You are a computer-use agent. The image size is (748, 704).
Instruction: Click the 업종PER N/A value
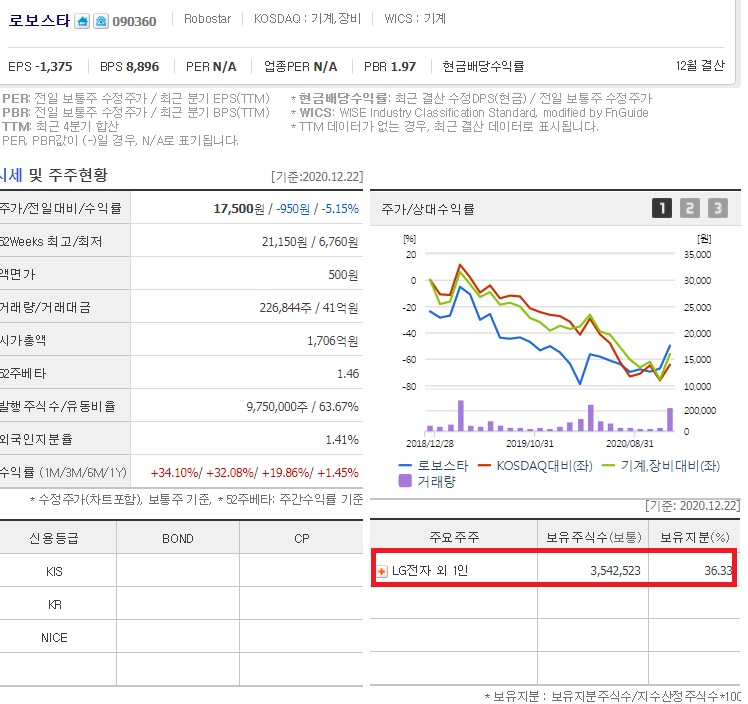tap(301, 66)
